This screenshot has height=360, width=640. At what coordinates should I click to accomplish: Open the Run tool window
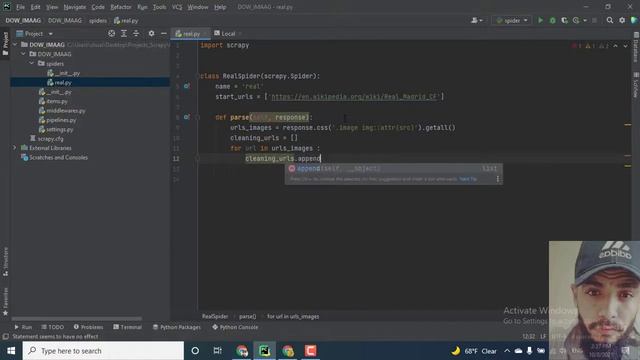[23, 327]
